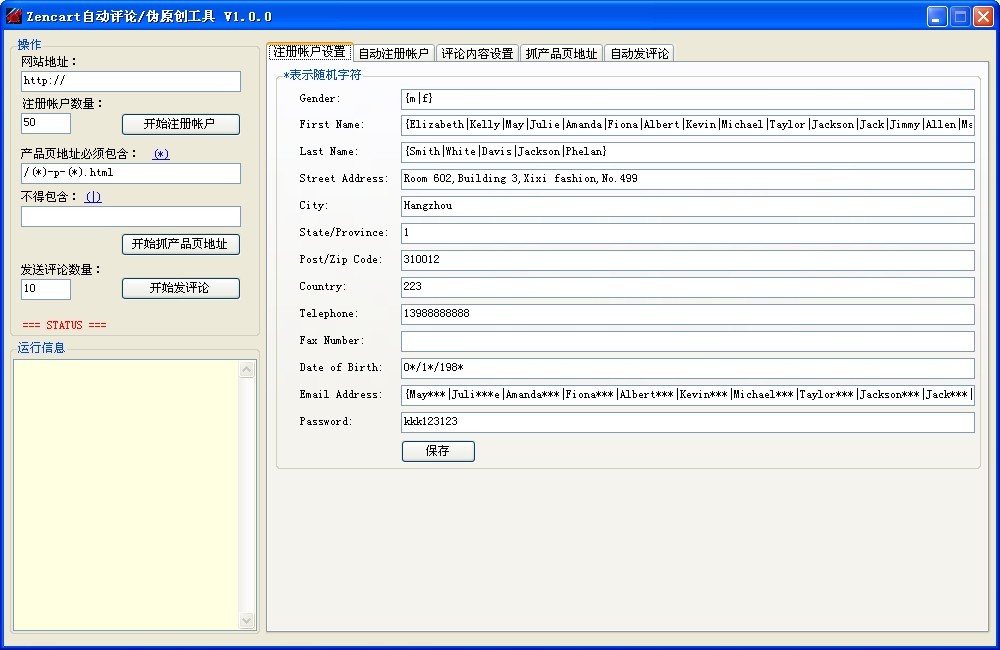1000x650 pixels.
Task: Focus the 注册帐户数量 field with 50
Action: (x=46, y=123)
